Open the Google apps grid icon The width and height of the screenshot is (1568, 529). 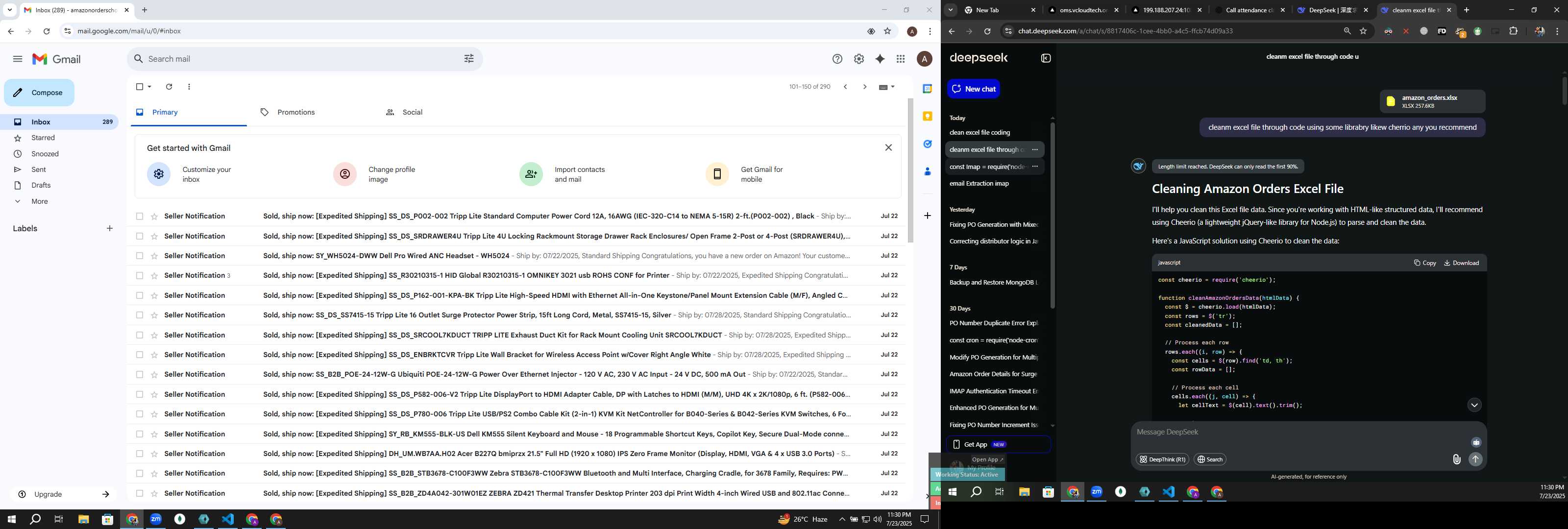(901, 59)
